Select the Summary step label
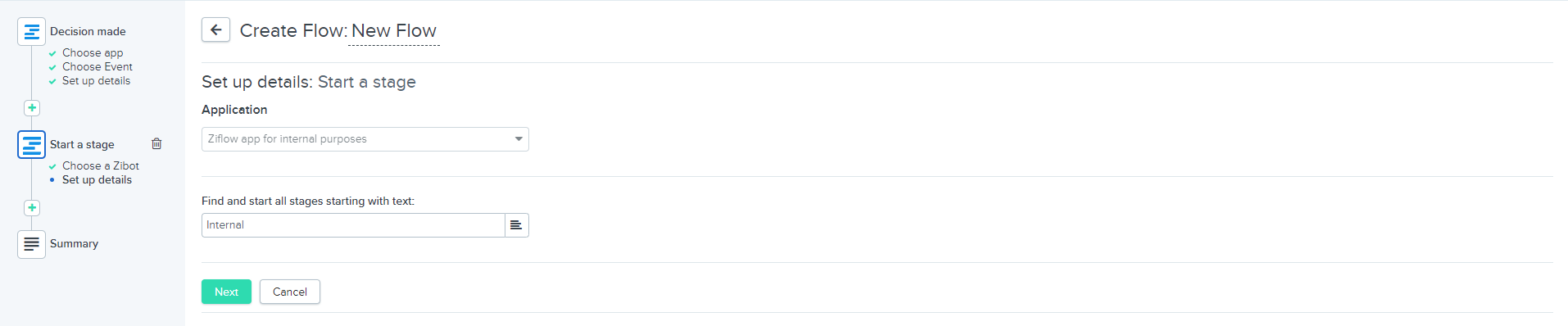The image size is (1568, 326). coord(74,243)
